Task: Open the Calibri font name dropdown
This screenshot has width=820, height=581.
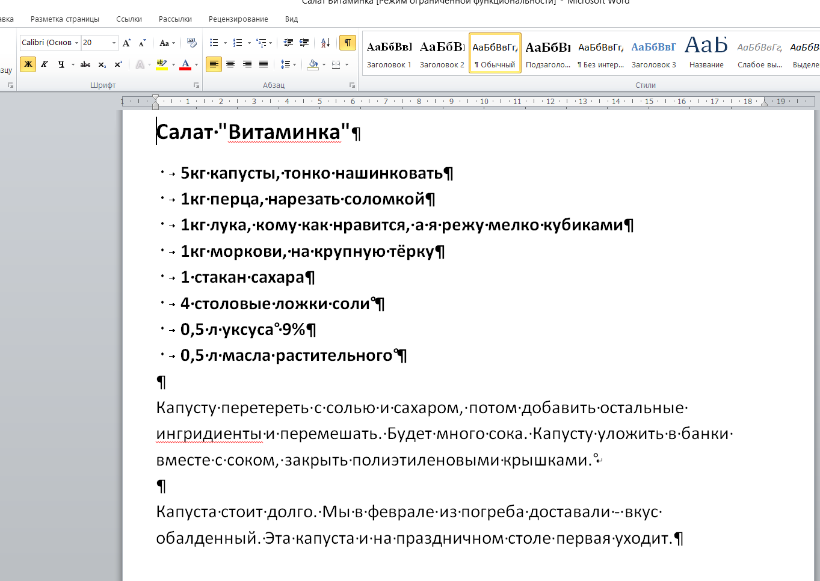Action: tap(75, 43)
